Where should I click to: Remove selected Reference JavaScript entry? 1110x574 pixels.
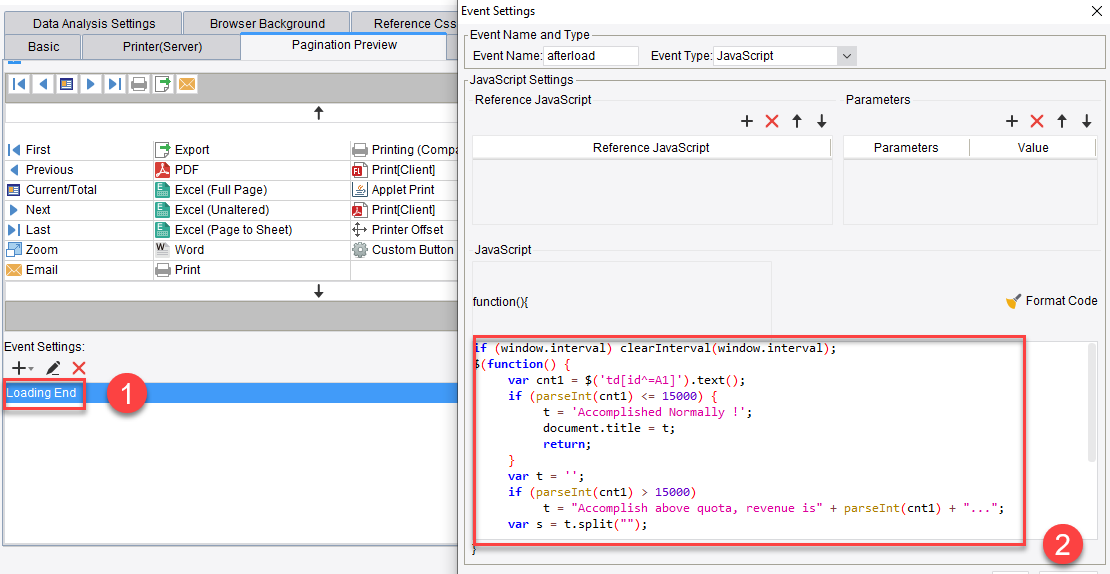772,122
